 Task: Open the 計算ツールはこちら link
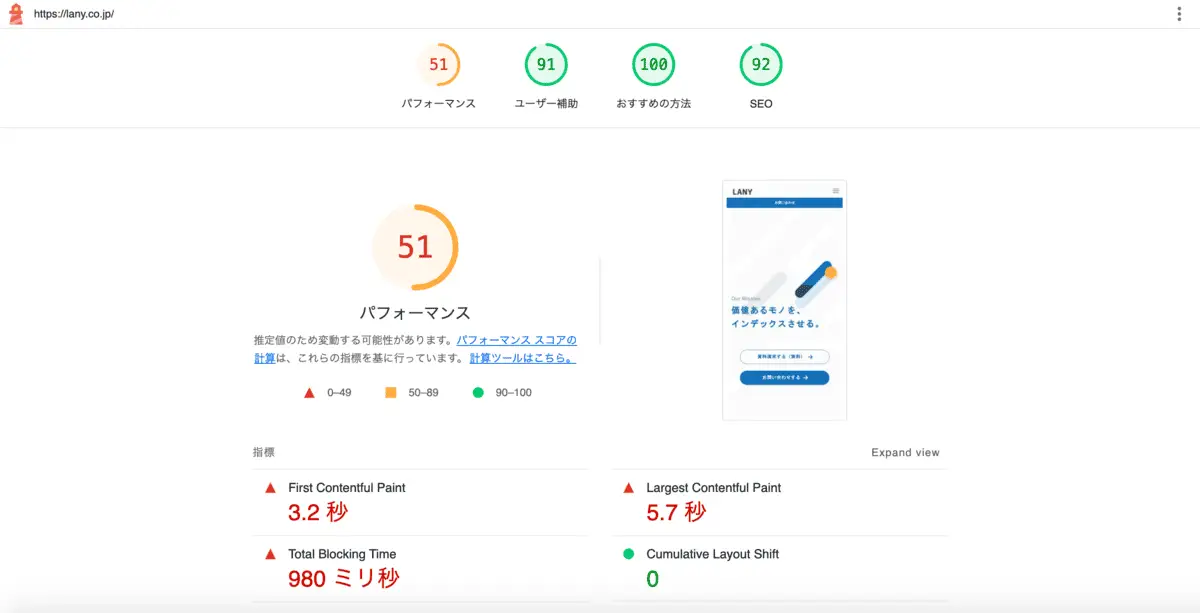pyautogui.click(x=522, y=358)
